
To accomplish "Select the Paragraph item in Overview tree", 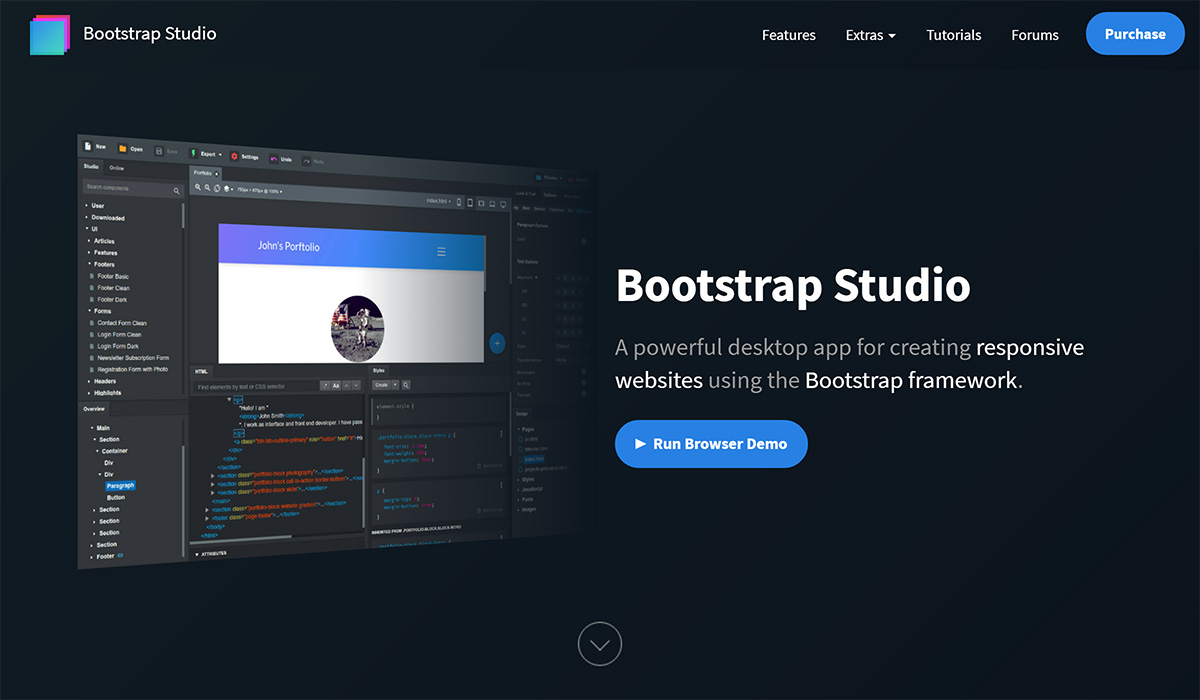I will coord(119,485).
